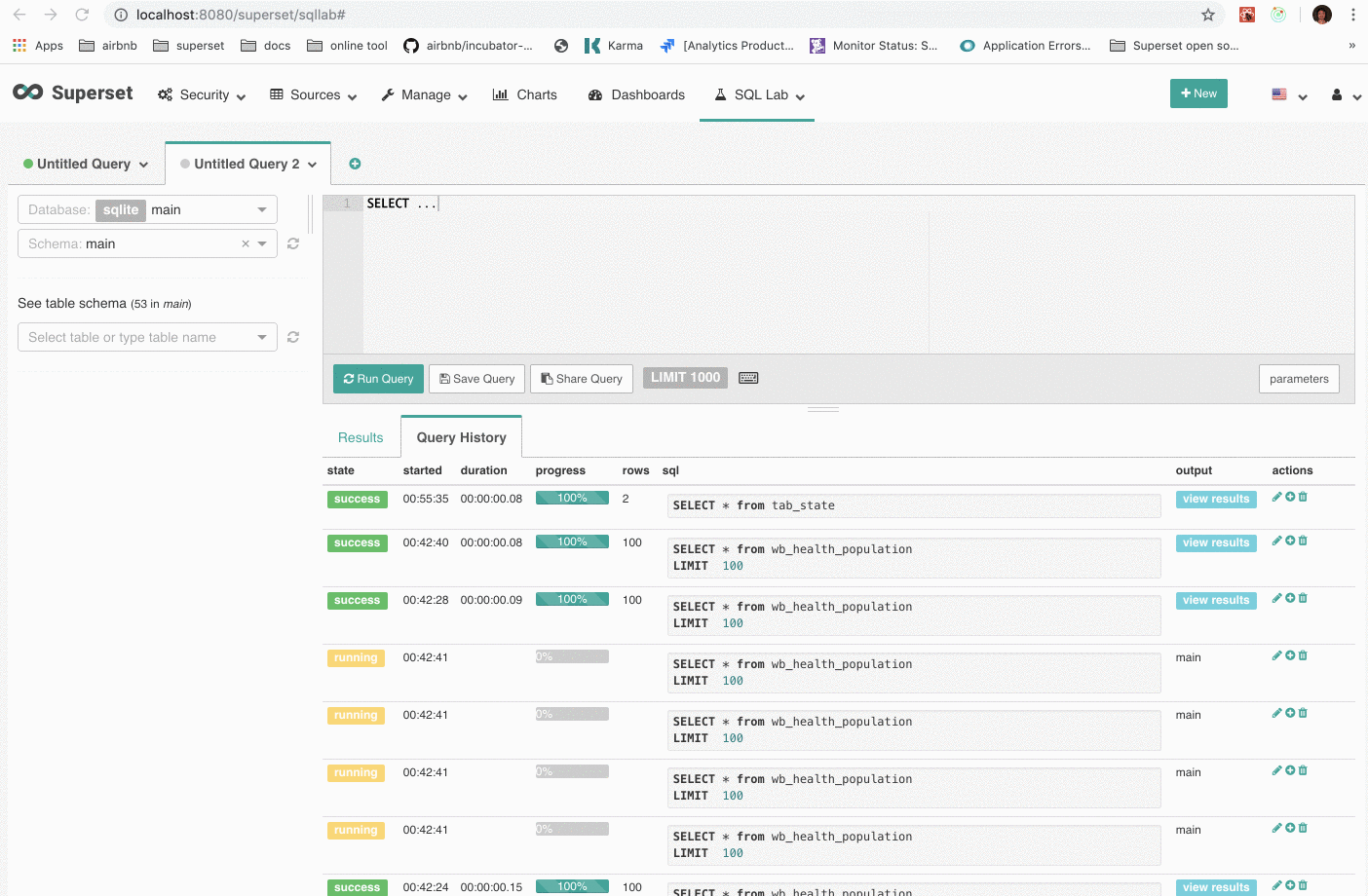
Task: Open the language flag selector
Action: point(1289,94)
